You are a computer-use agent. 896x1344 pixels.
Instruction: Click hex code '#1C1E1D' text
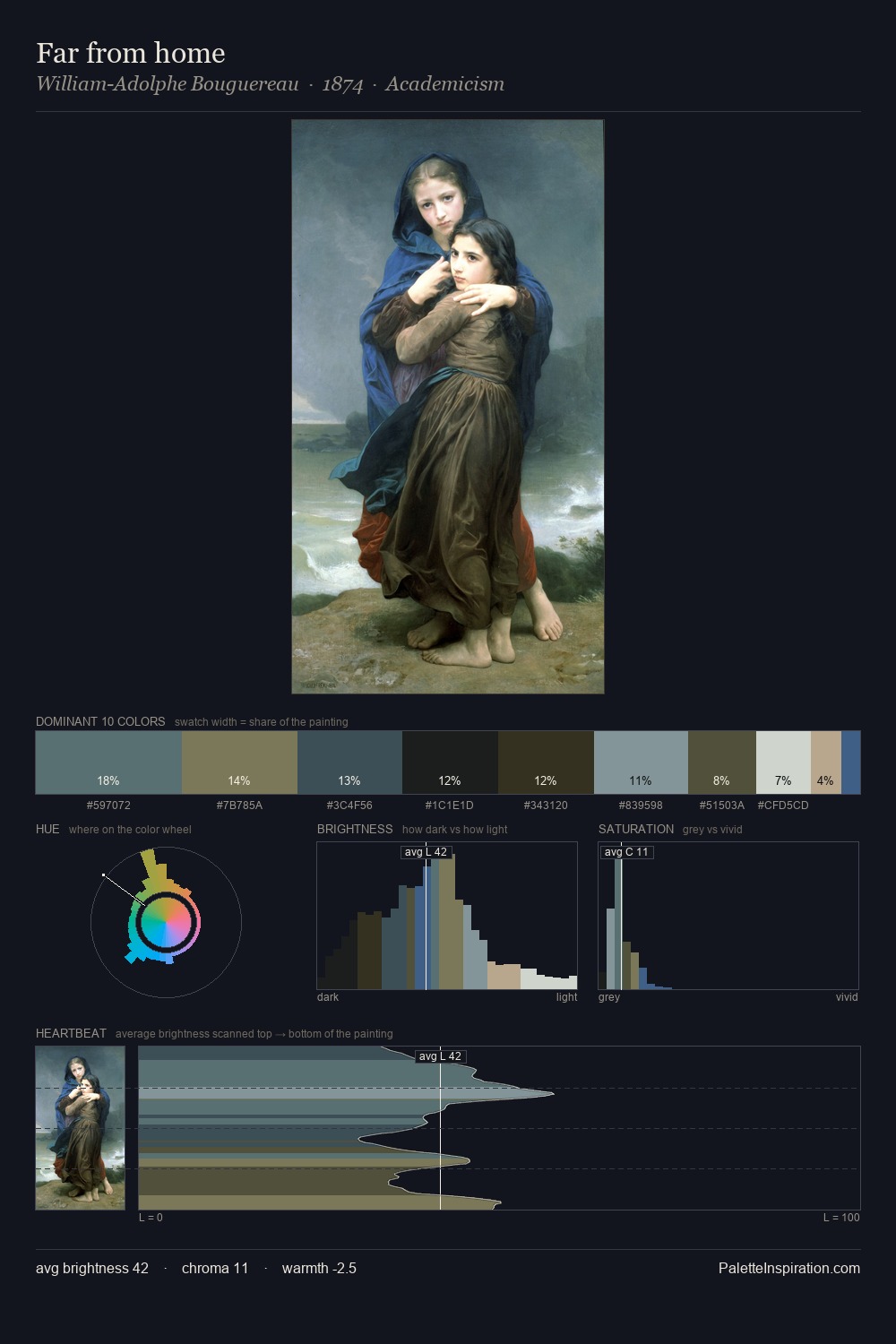(450, 805)
